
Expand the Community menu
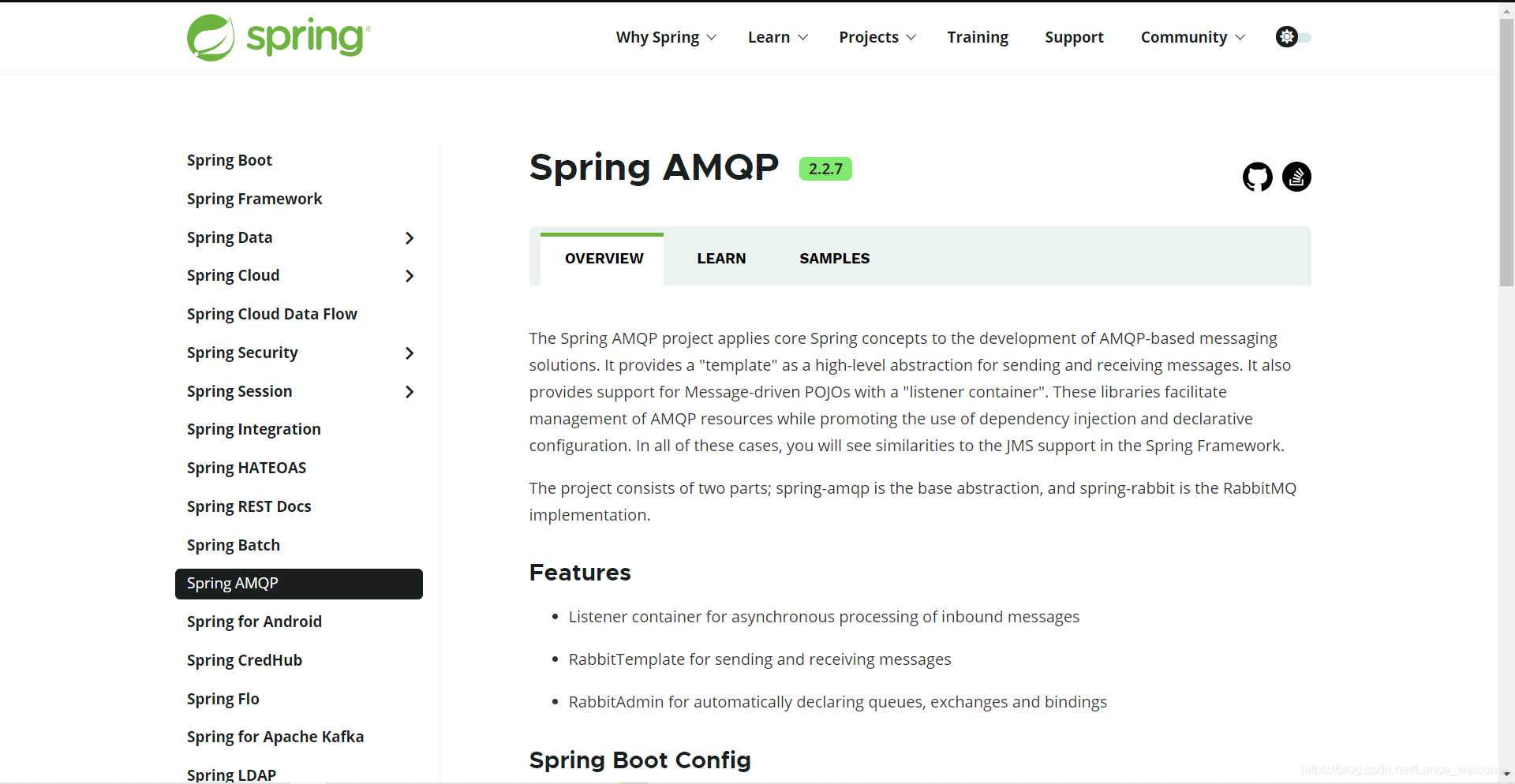pyautogui.click(x=1193, y=37)
